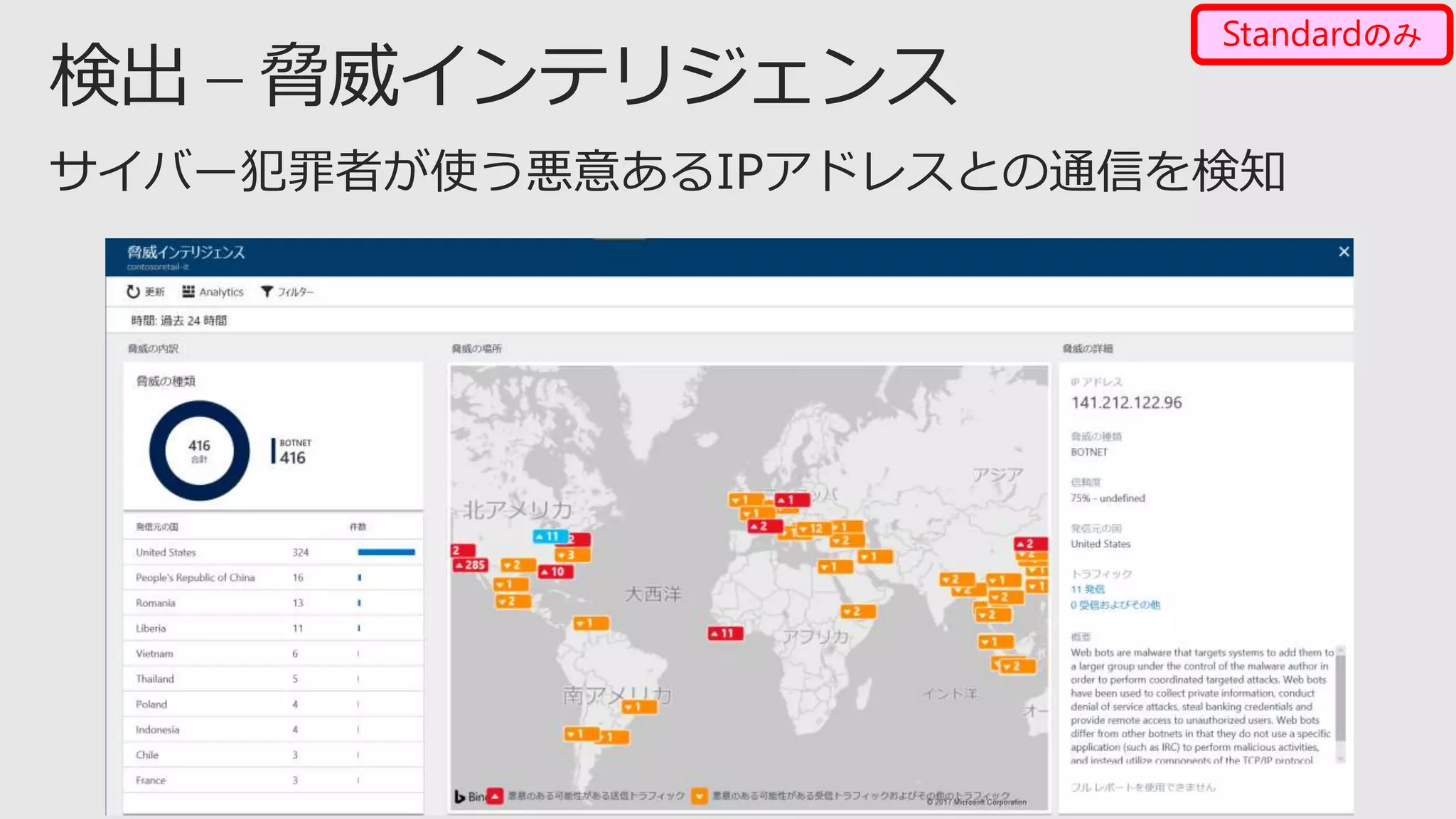1456x819 pixels.
Task: Click the blue 11 map marker
Action: [x=549, y=537]
